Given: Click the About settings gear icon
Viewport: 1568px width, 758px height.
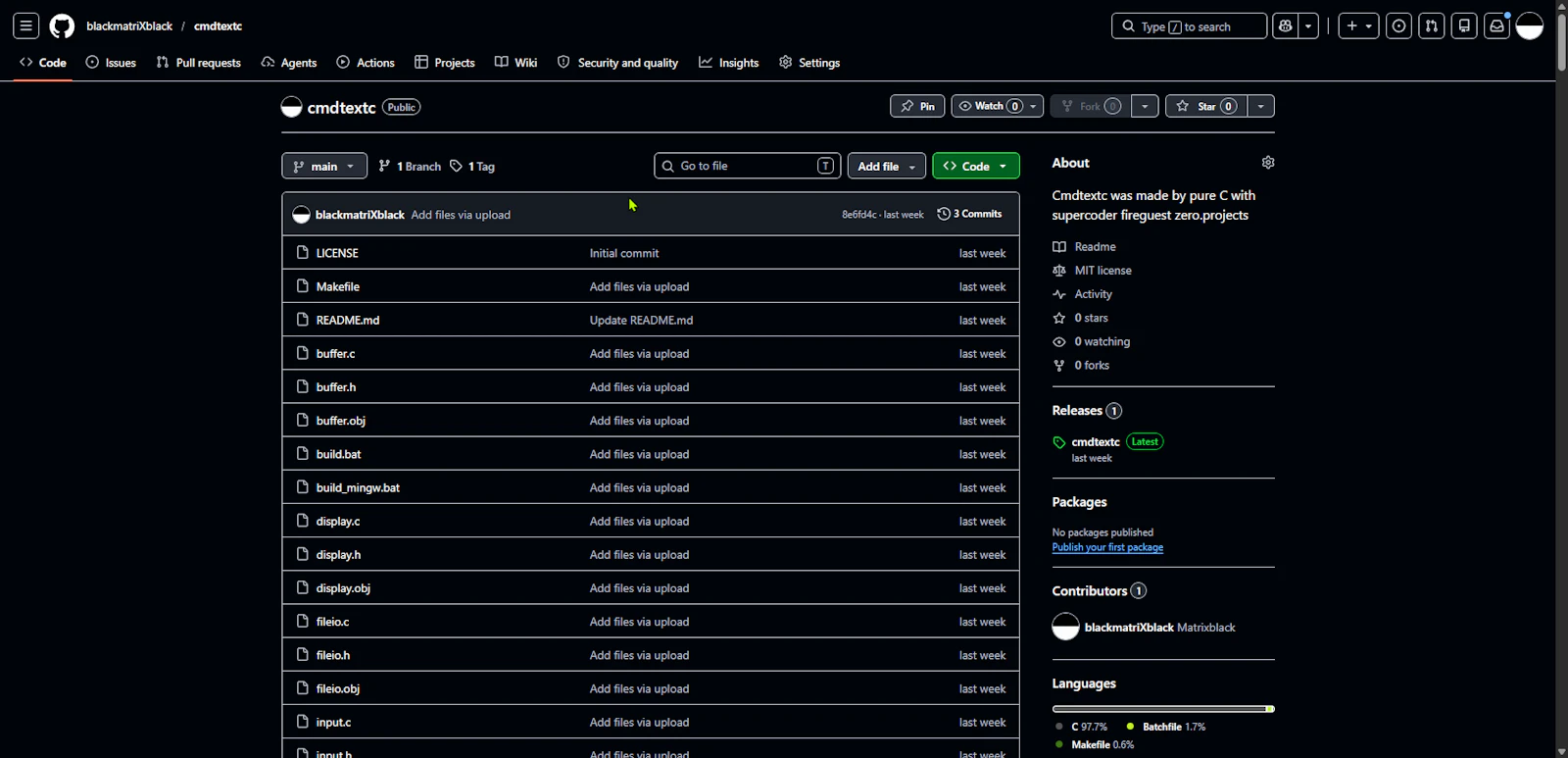Looking at the screenshot, I should pos(1268,163).
